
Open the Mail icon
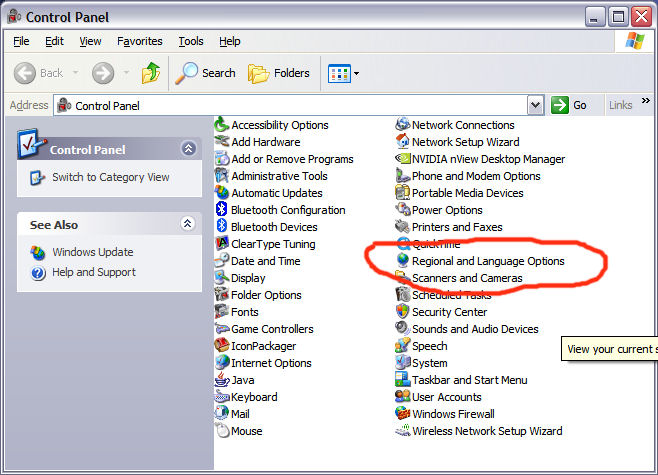pos(221,414)
